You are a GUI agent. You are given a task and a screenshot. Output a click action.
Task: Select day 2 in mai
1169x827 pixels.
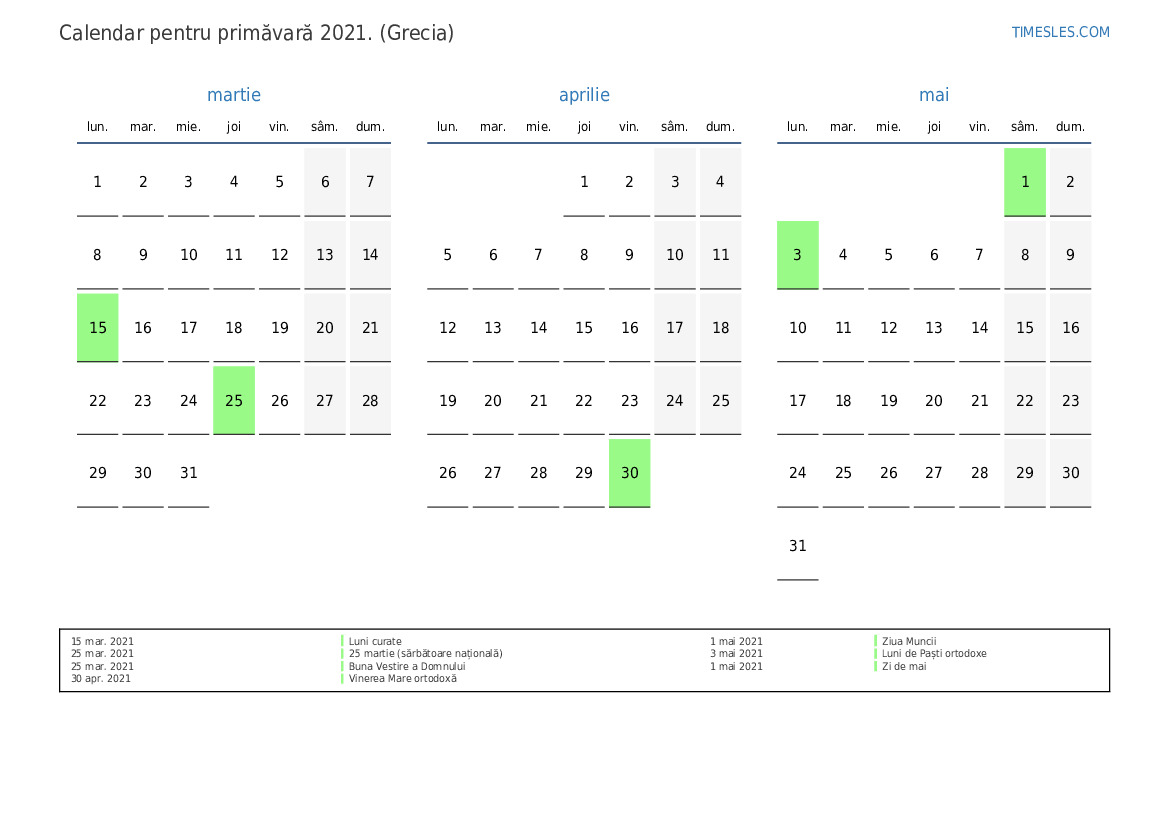point(1070,182)
